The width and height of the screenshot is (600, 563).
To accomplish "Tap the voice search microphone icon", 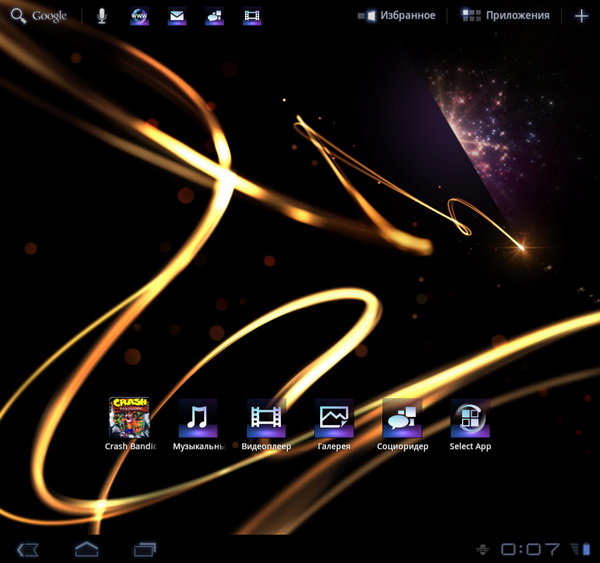I will tap(102, 16).
